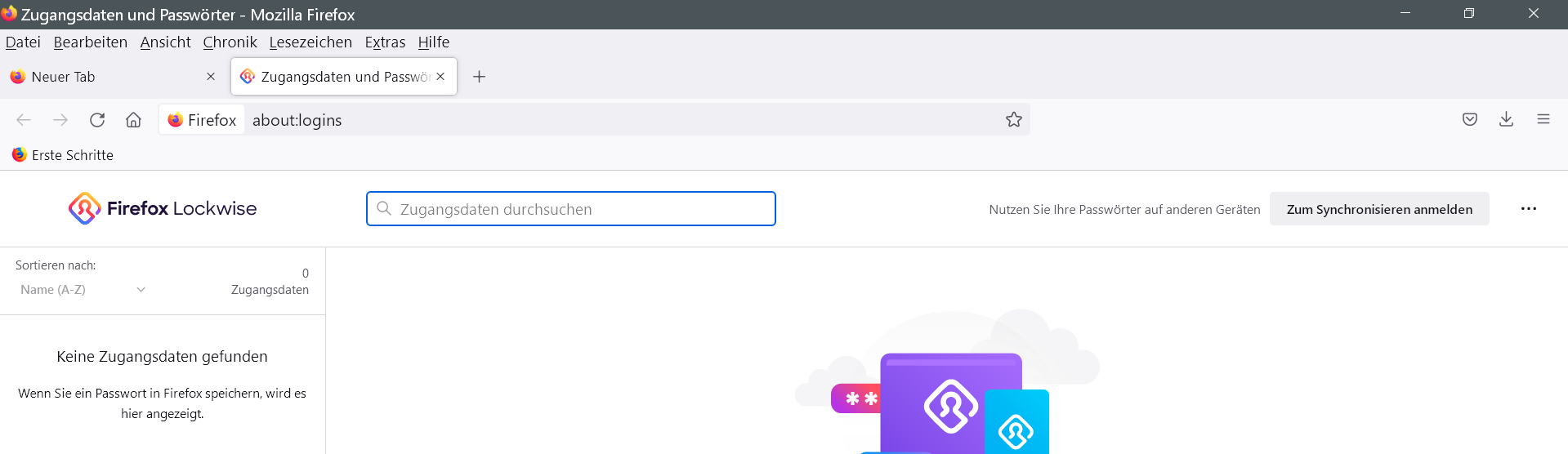The width and height of the screenshot is (1568, 454).
Task: Open the Hilfe menu
Action: tap(433, 42)
